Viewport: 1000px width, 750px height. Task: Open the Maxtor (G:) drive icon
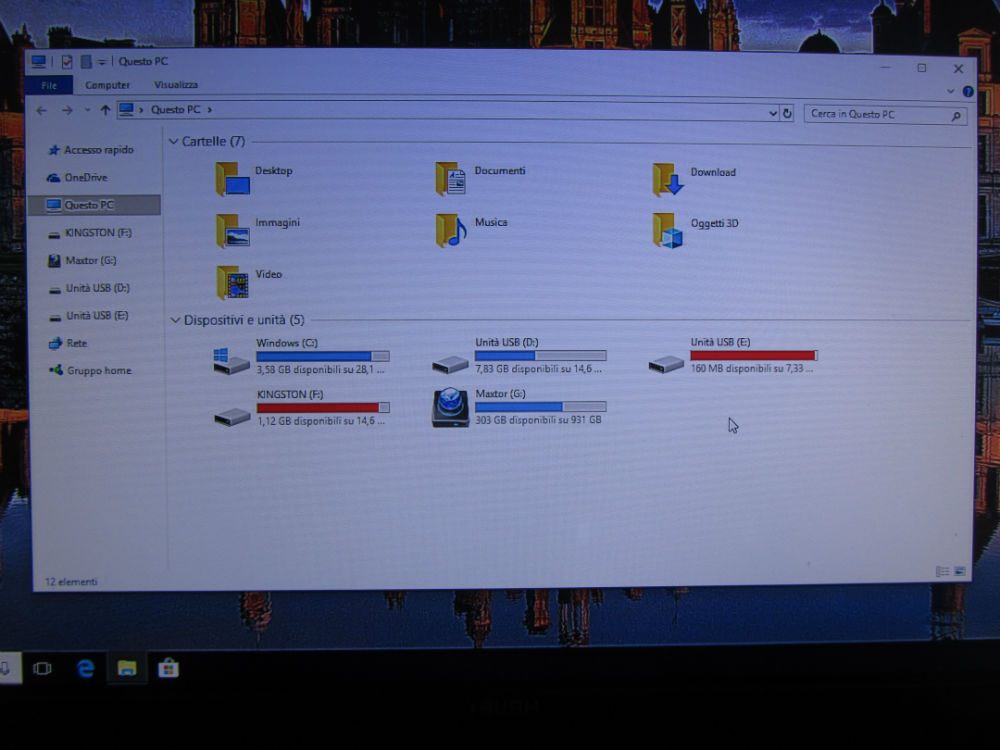click(450, 408)
